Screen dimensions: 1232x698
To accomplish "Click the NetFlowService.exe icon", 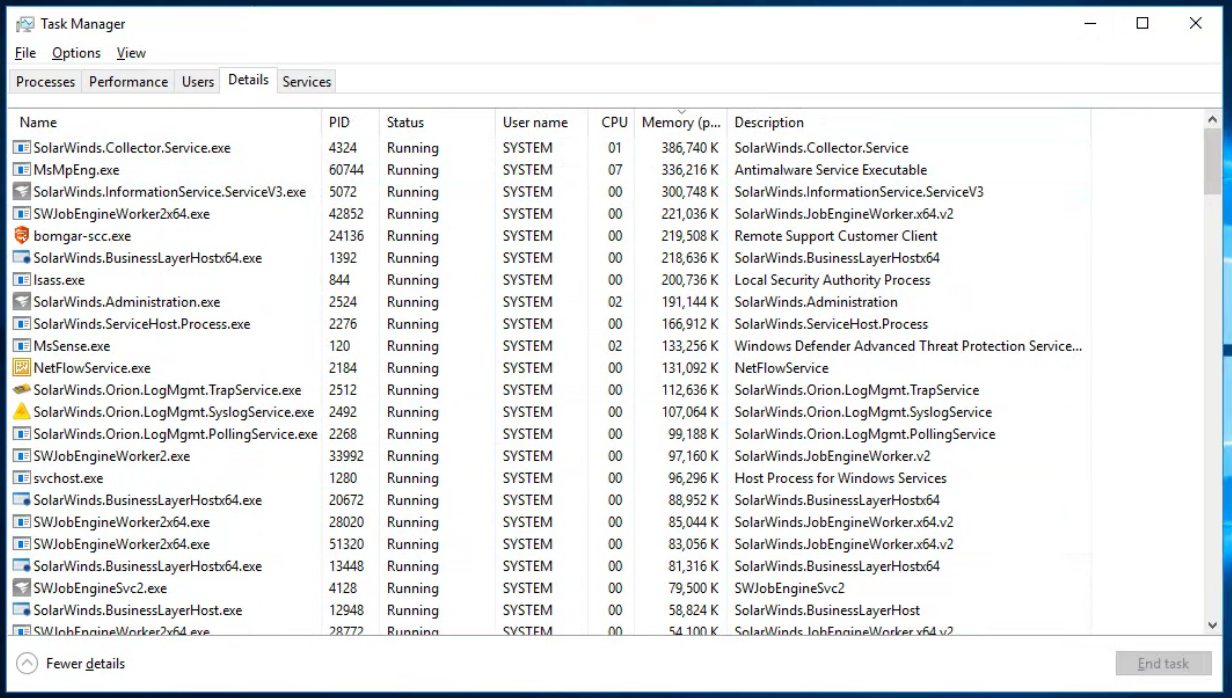I will pyautogui.click(x=22, y=368).
